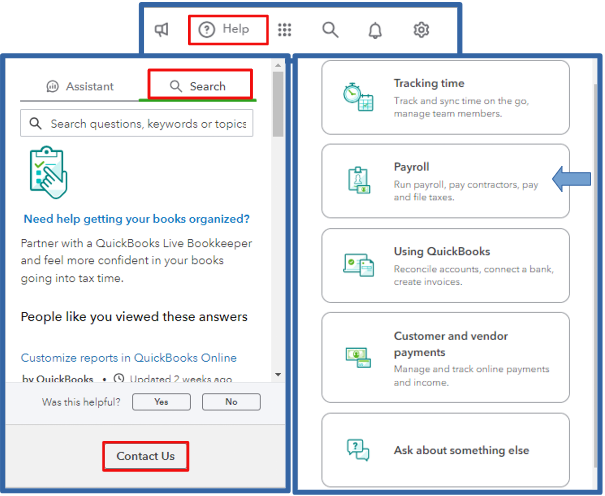
Task: Click the clipboard checklist illustration
Action: point(49,172)
